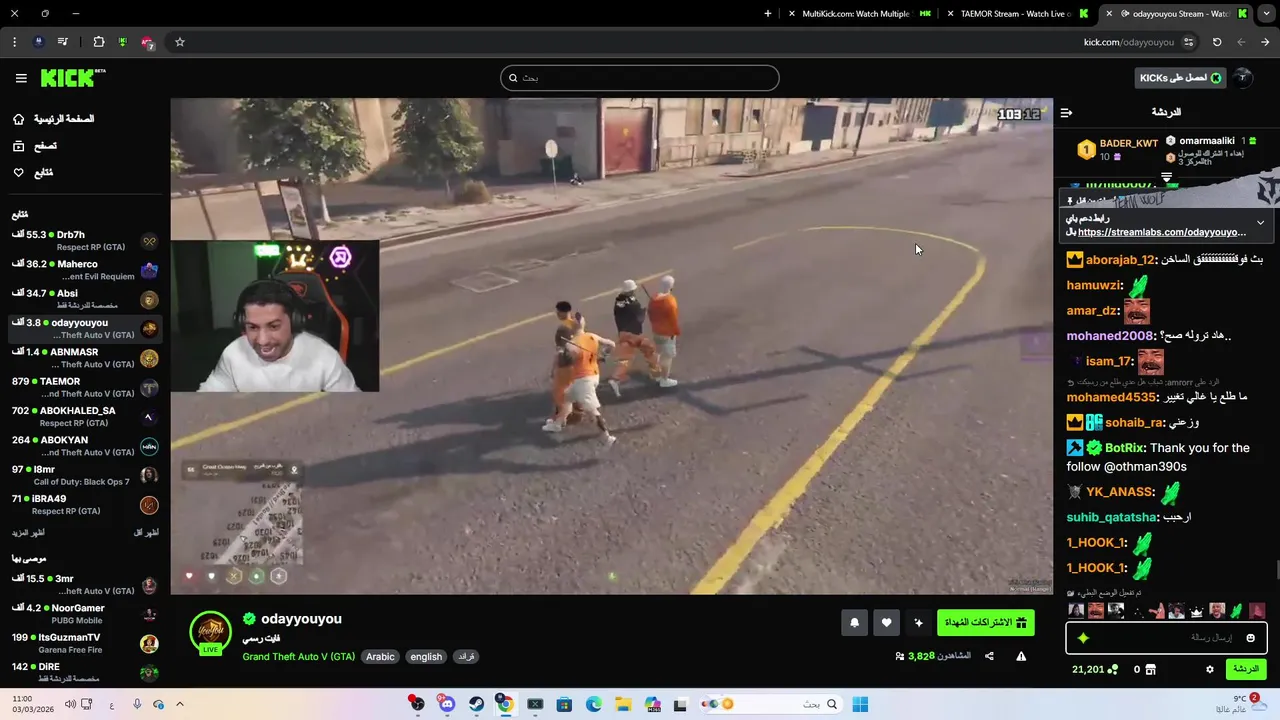Click the Arabic tag
The image size is (1280, 720).
pos(380,657)
